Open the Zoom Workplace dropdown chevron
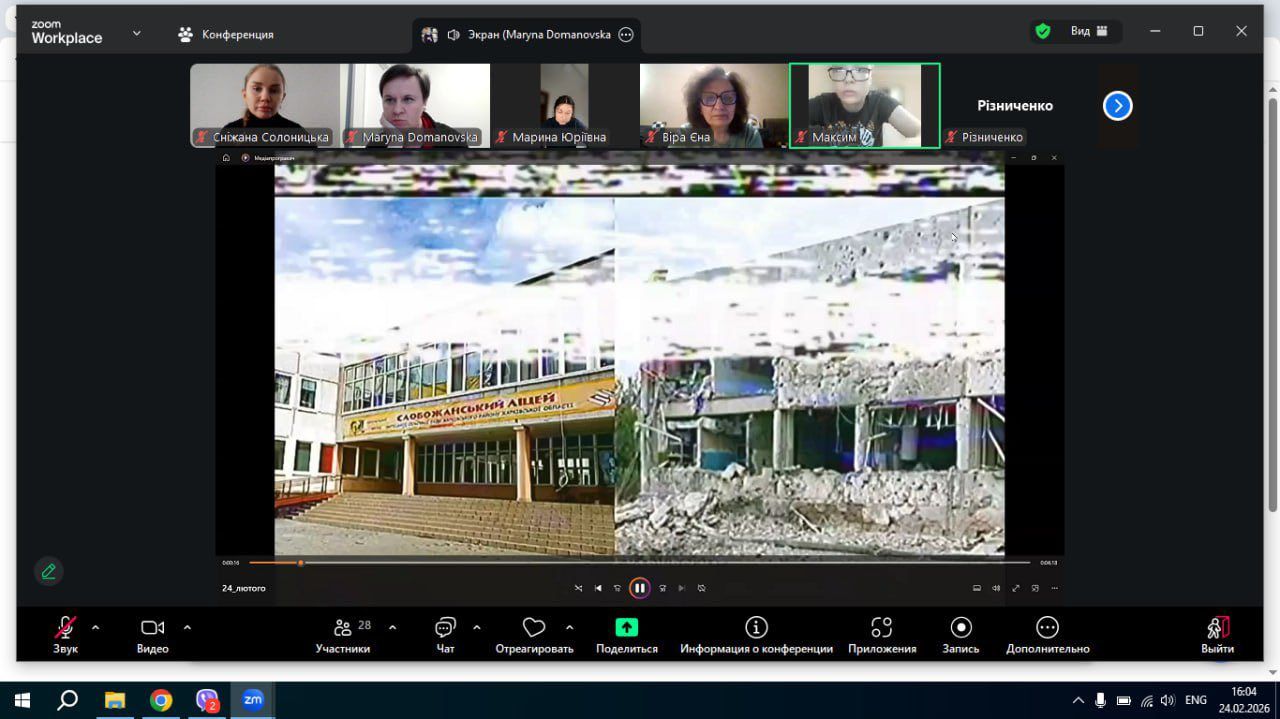 (137, 33)
